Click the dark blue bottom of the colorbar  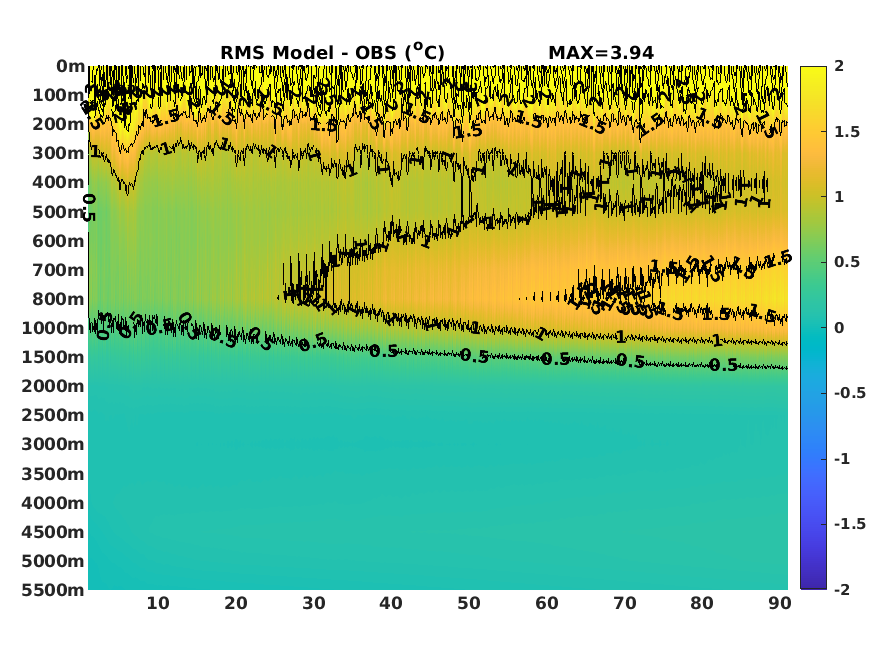(x=813, y=582)
